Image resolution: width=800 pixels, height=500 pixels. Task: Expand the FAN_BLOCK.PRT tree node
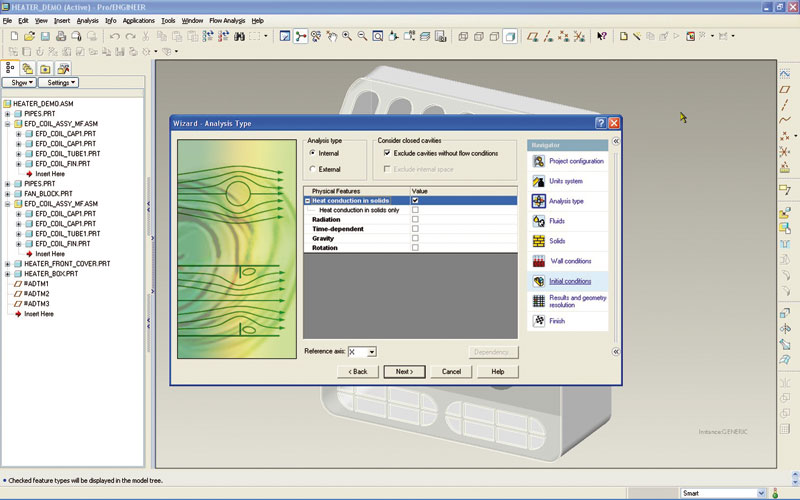[x=7, y=194]
